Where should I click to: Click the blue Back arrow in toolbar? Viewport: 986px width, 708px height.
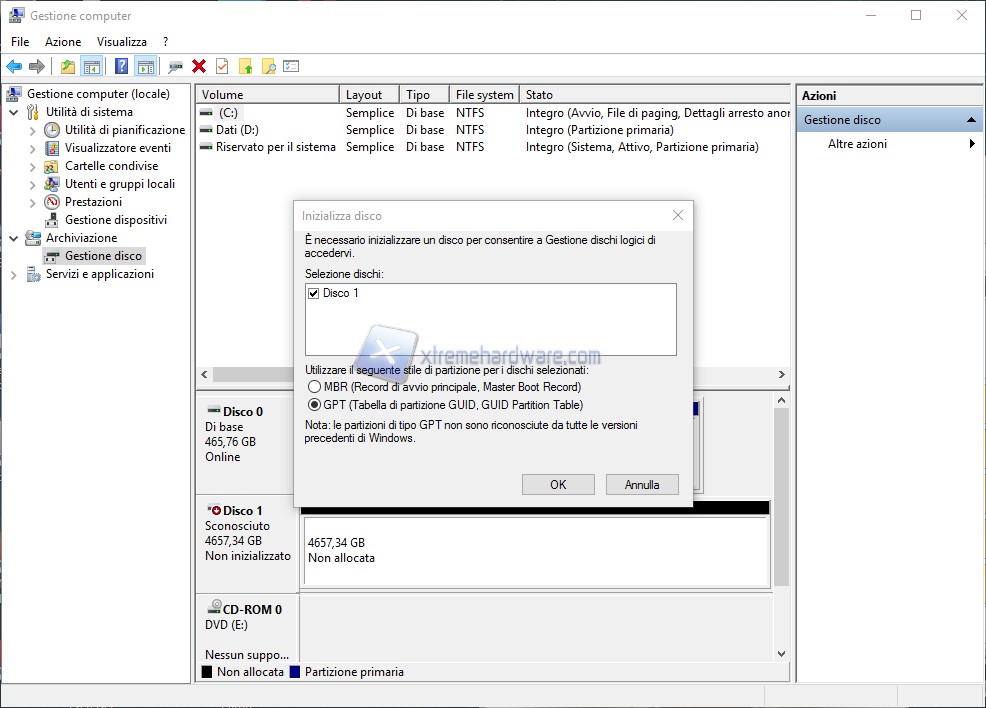[14, 66]
